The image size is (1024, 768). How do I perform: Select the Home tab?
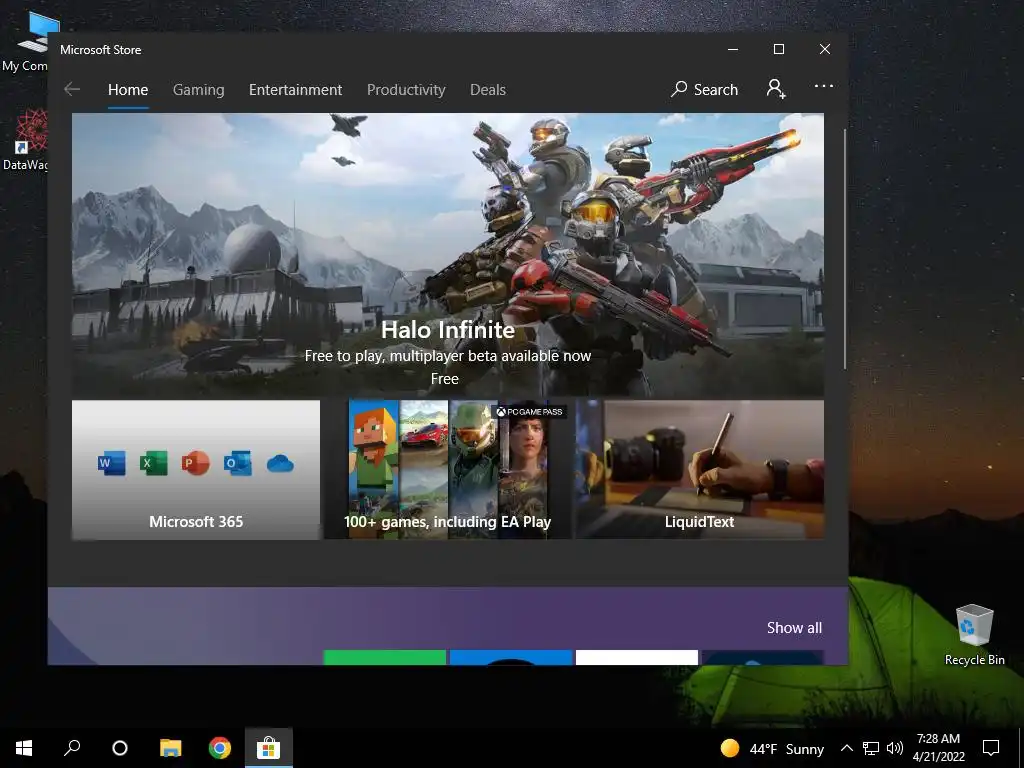(x=128, y=89)
